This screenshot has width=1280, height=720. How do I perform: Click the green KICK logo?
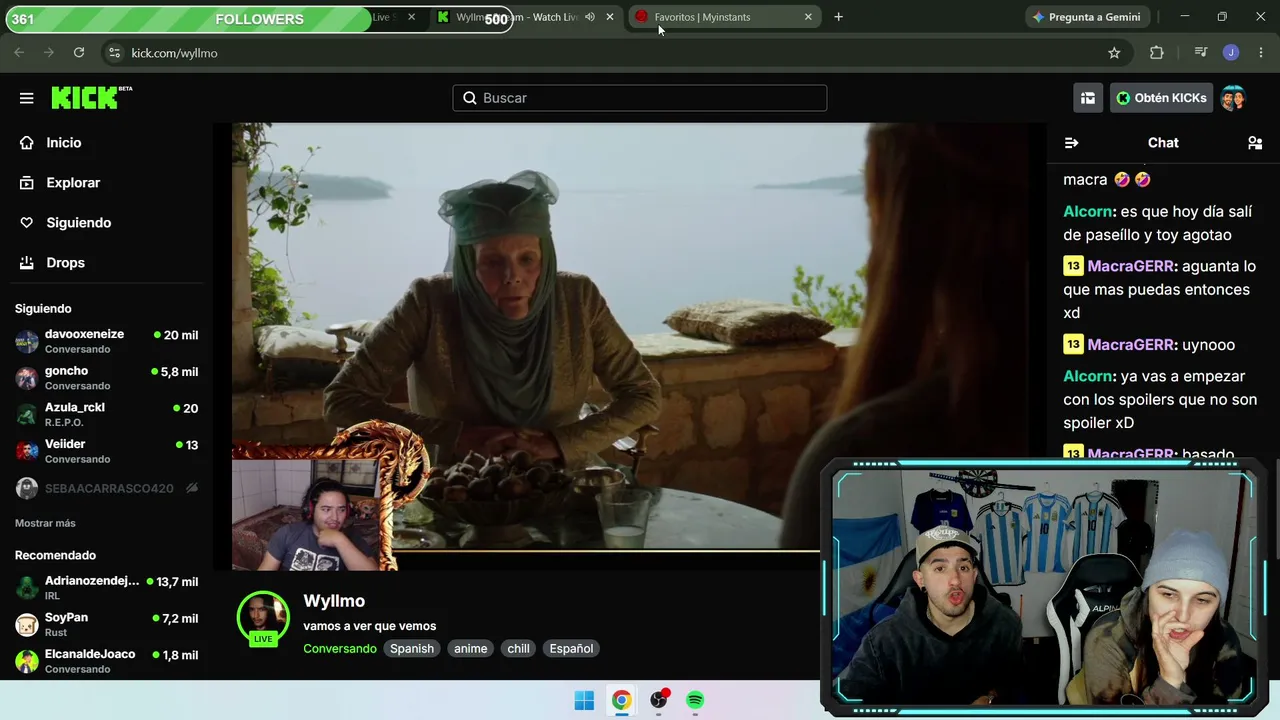coord(92,97)
